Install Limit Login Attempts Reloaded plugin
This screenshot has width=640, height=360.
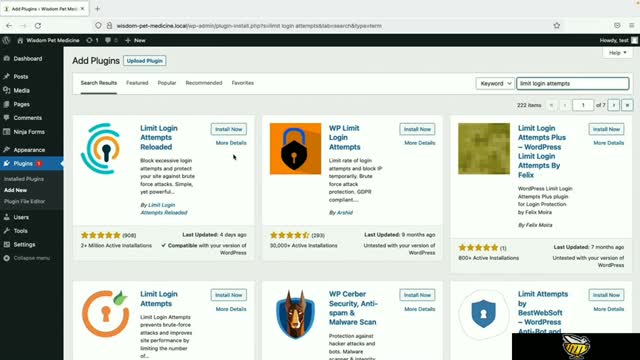tap(229, 129)
